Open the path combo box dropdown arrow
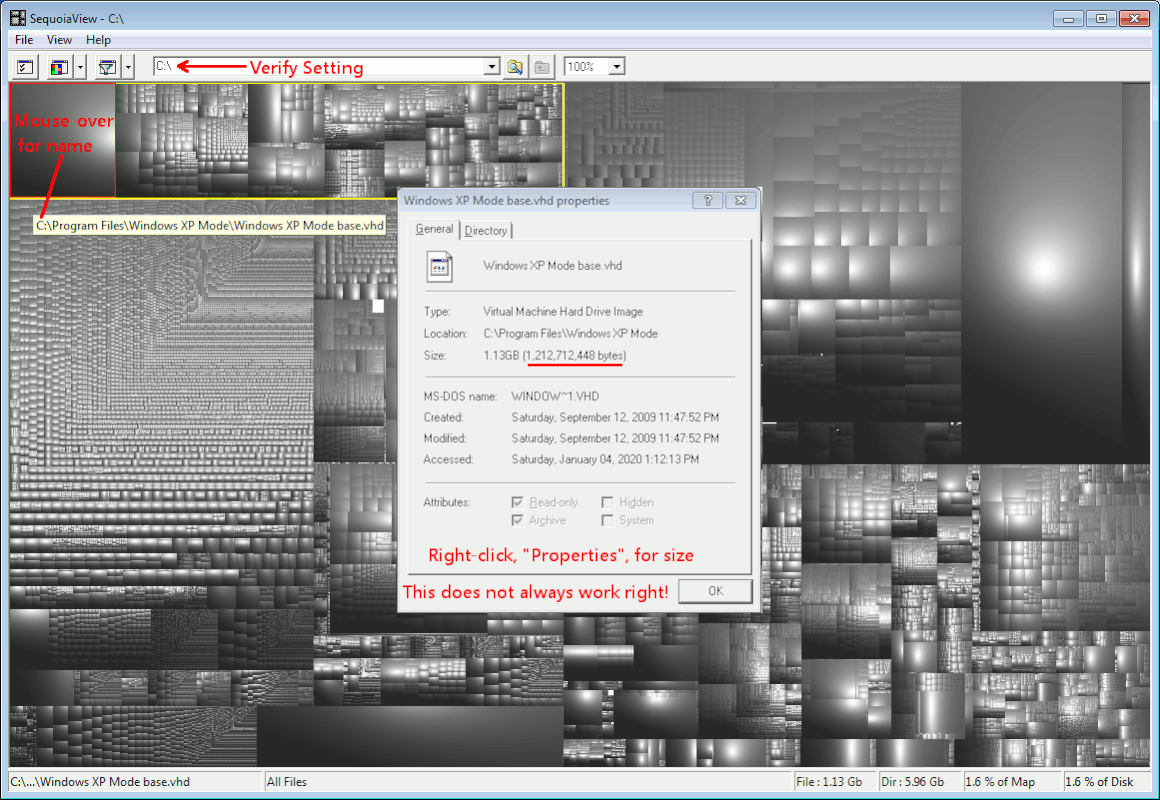Screen dimensions: 1160x800 [492, 67]
